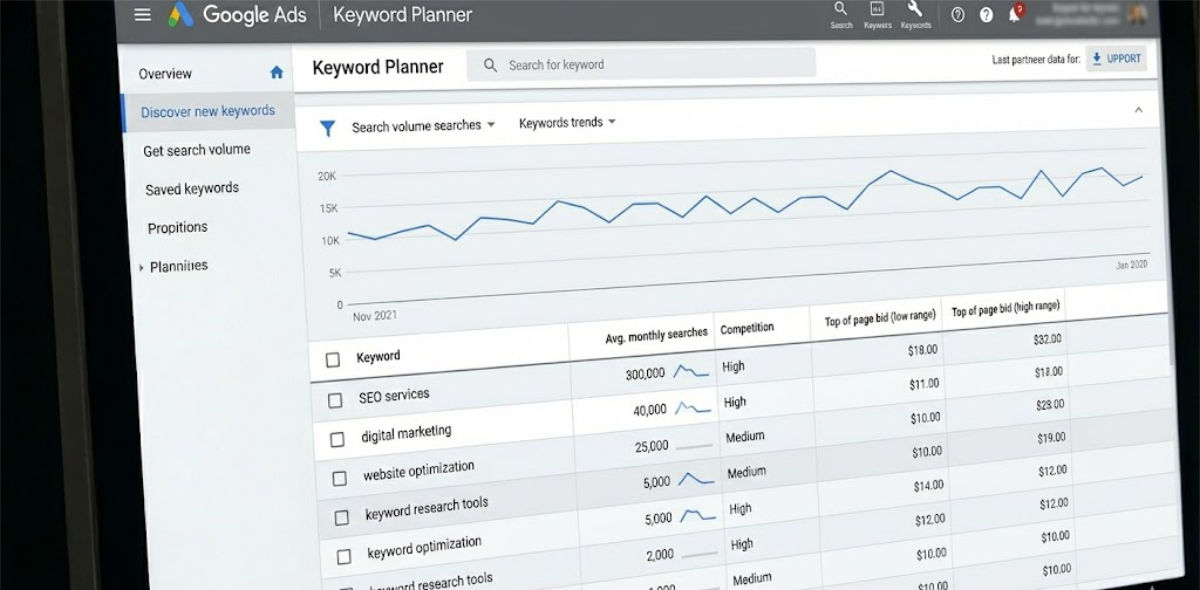Select the Keywords grid icon in the top bar

point(877,13)
